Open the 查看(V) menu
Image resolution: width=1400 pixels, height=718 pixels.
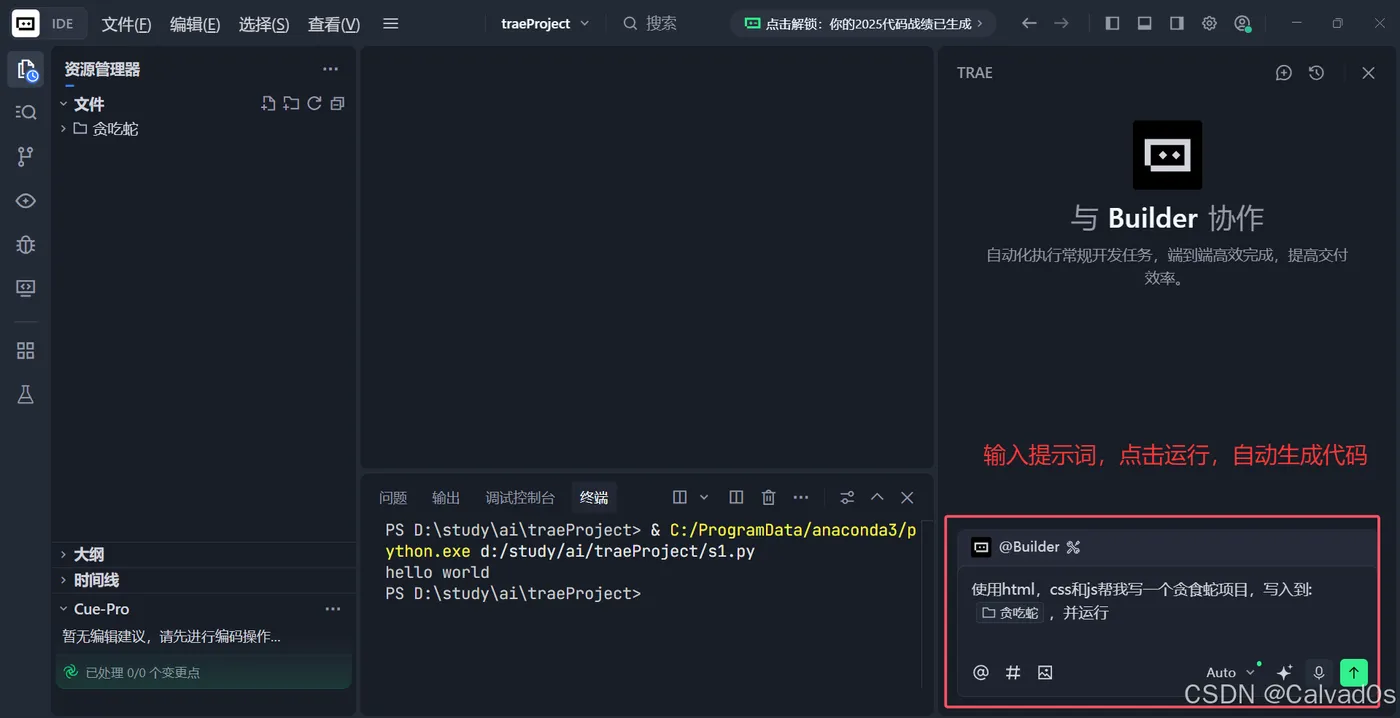[x=334, y=24]
